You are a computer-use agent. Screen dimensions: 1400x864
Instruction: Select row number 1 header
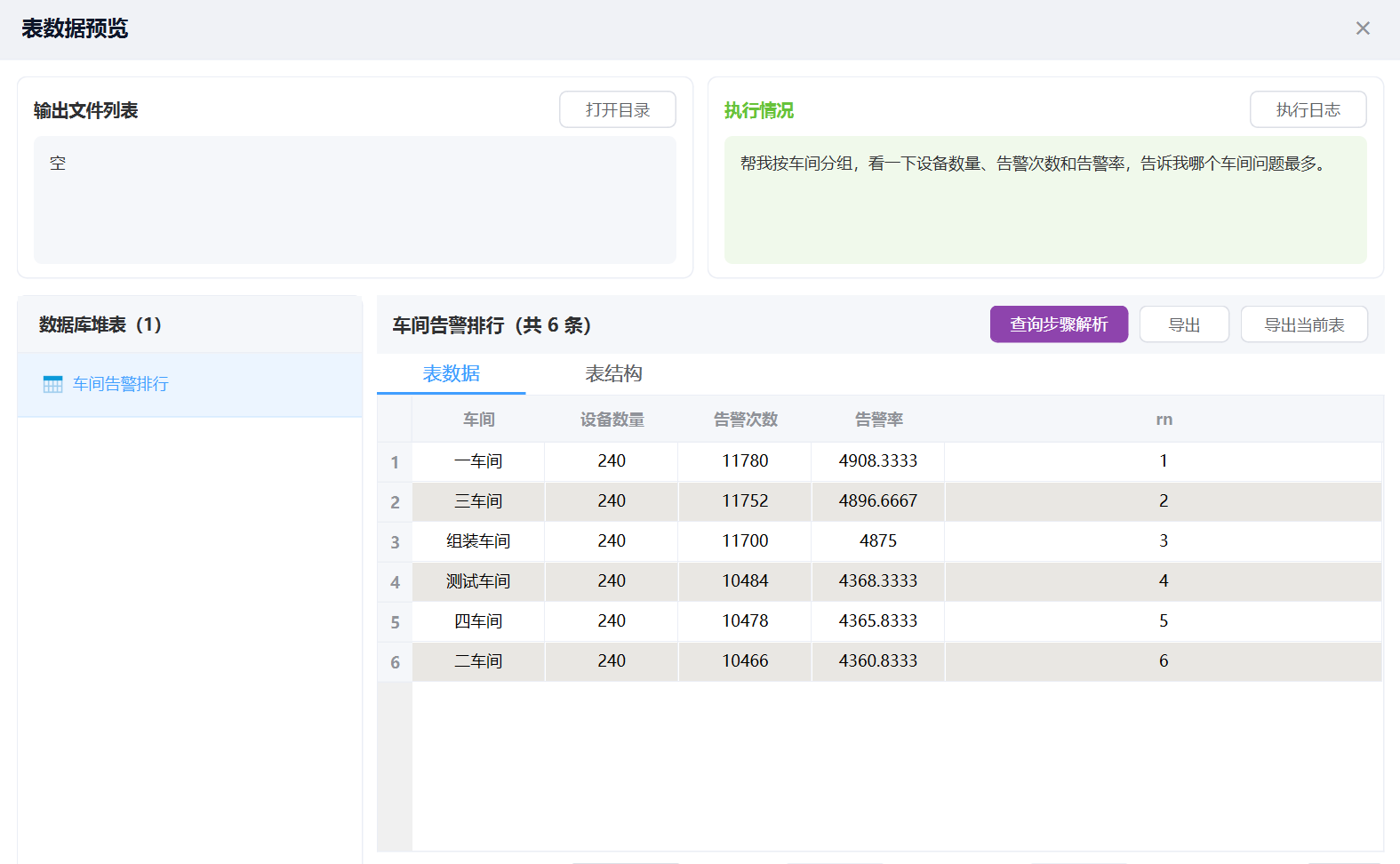(x=395, y=462)
